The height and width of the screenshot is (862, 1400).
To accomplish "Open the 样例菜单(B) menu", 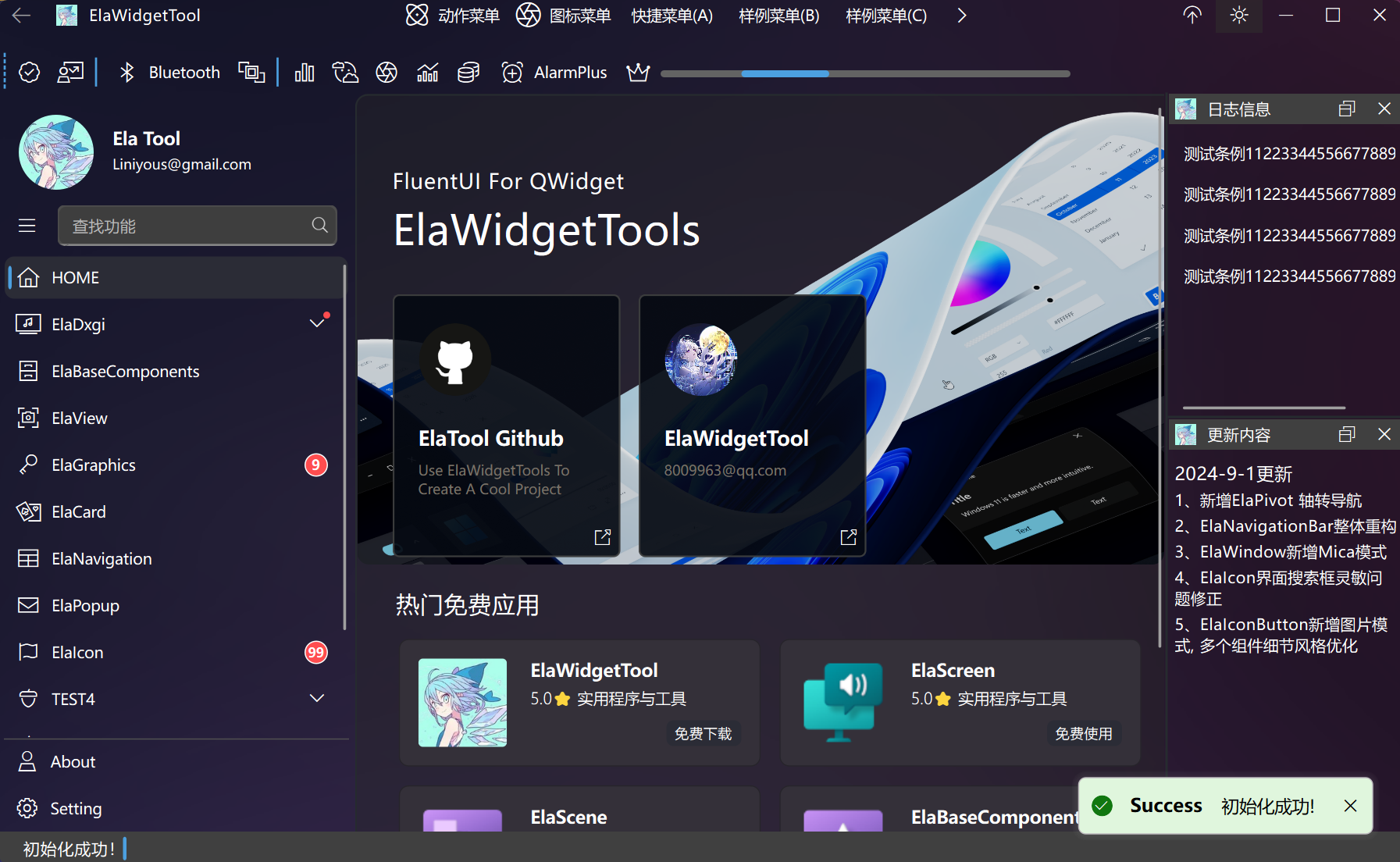I will [x=779, y=16].
